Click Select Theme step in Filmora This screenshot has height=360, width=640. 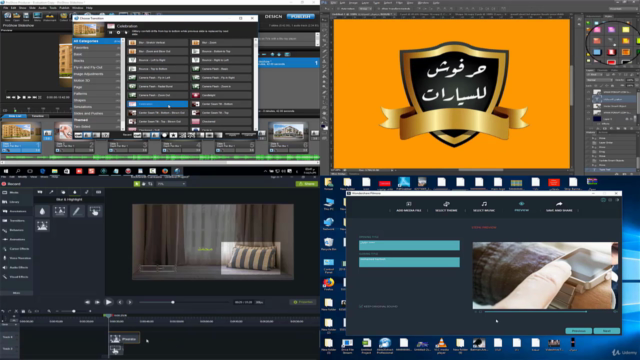click(x=446, y=207)
